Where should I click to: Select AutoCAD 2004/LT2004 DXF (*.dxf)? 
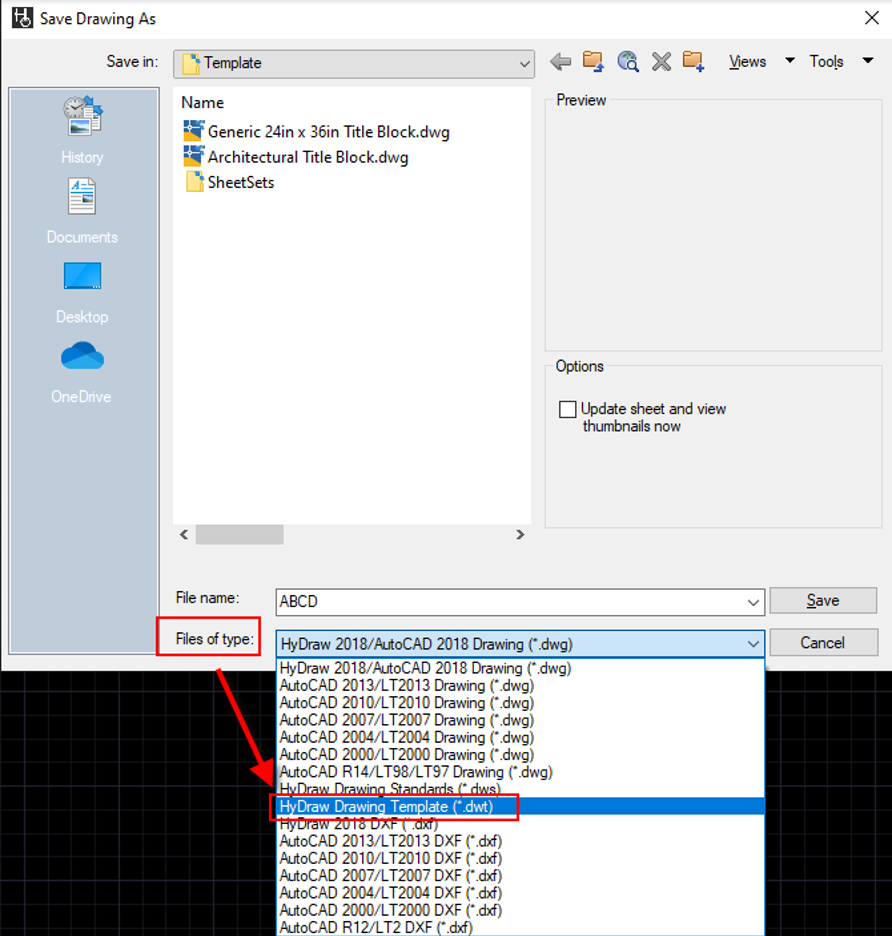tap(520, 893)
